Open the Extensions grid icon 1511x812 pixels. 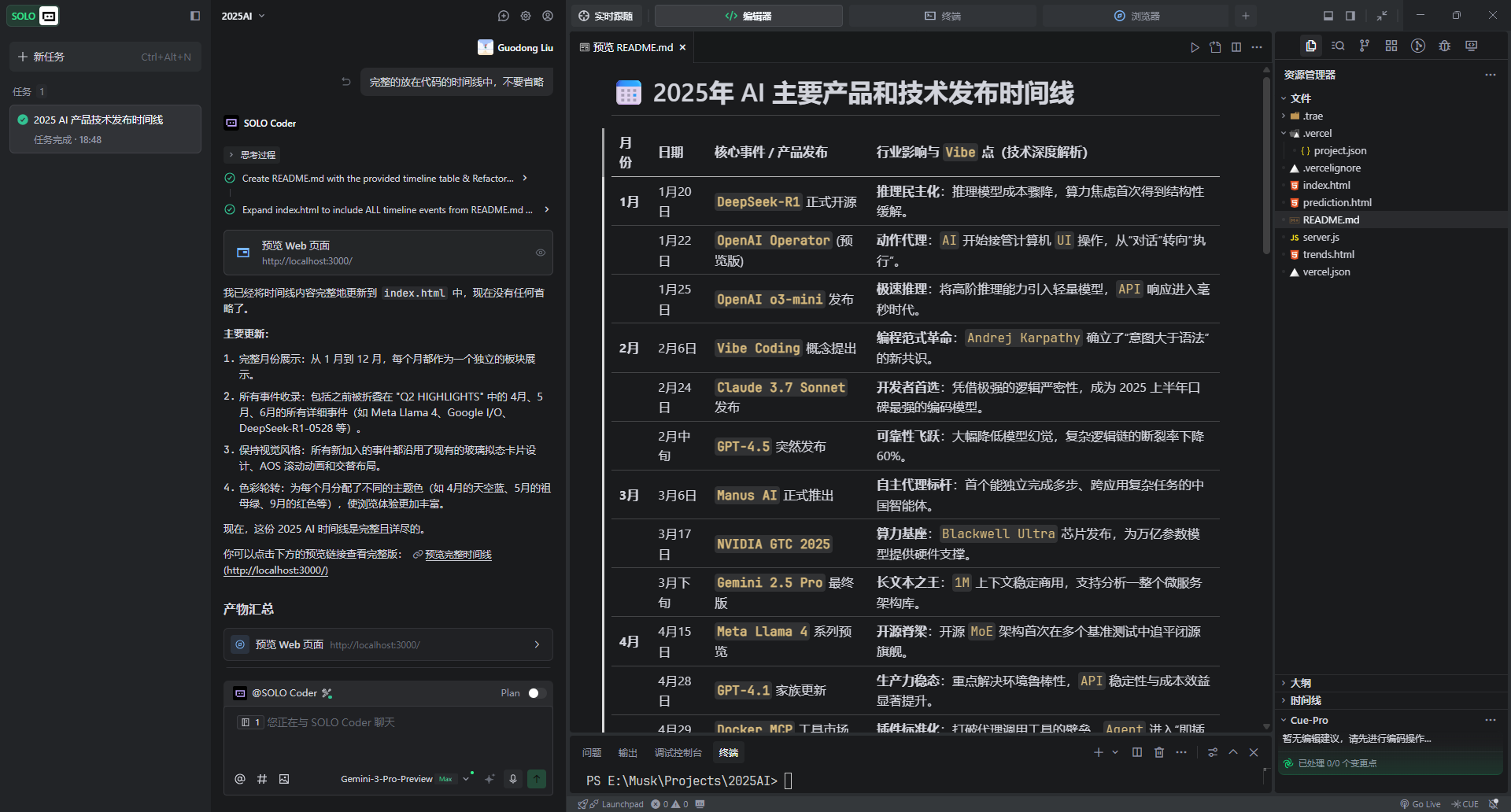click(x=1391, y=46)
